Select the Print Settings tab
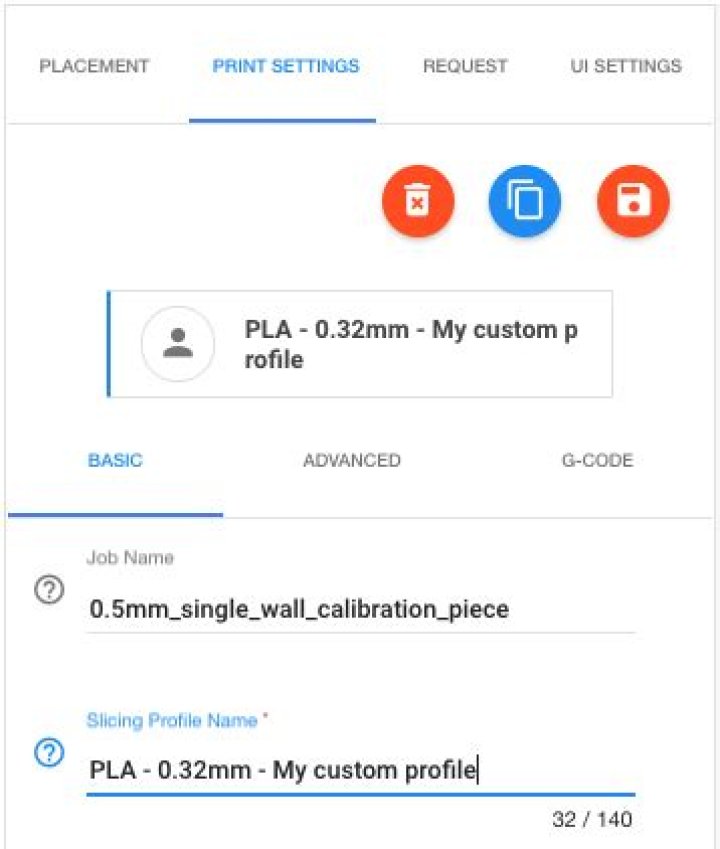The width and height of the screenshot is (720, 849). pos(286,67)
